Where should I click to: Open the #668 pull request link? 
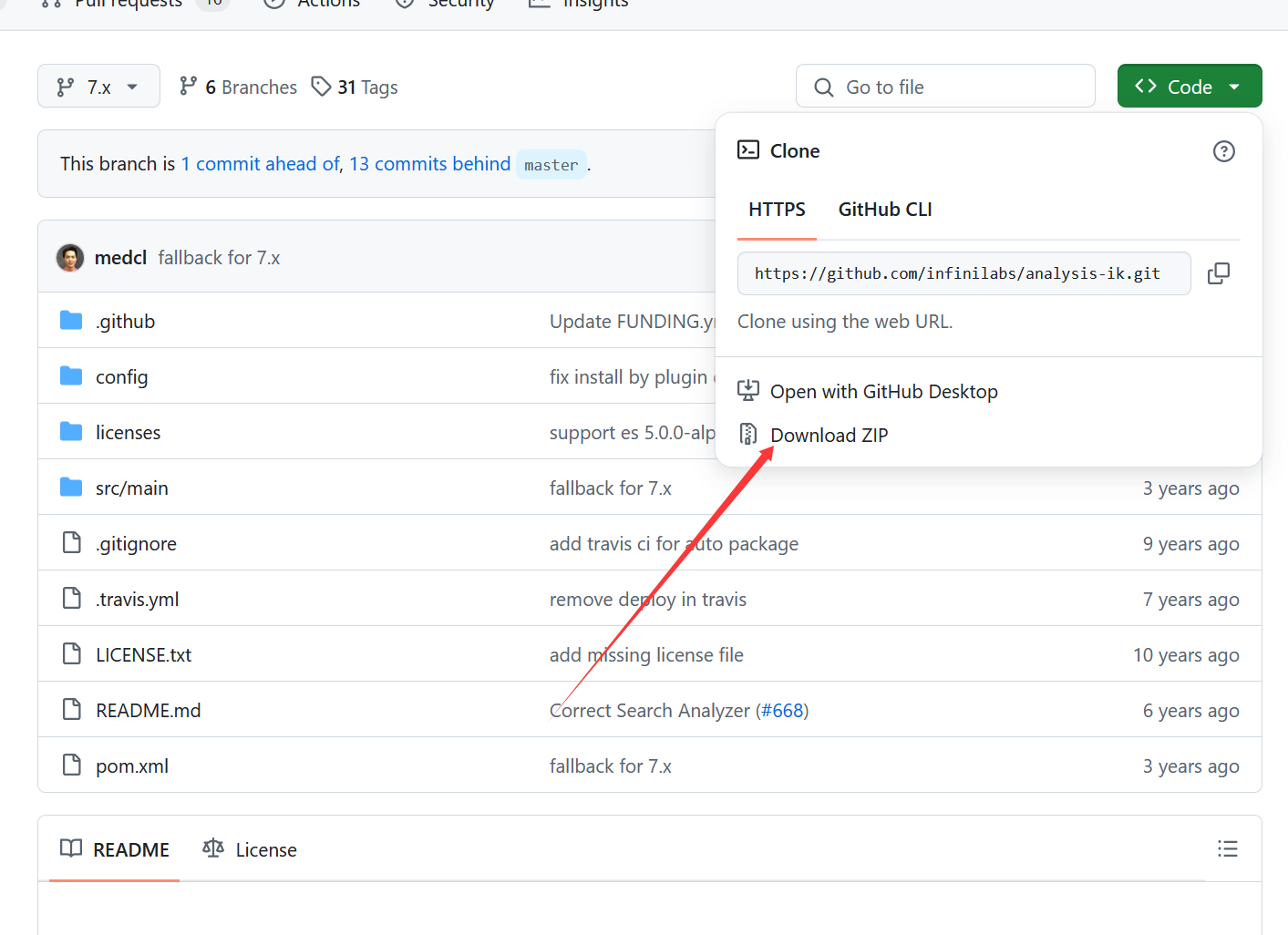pyautogui.click(x=782, y=711)
